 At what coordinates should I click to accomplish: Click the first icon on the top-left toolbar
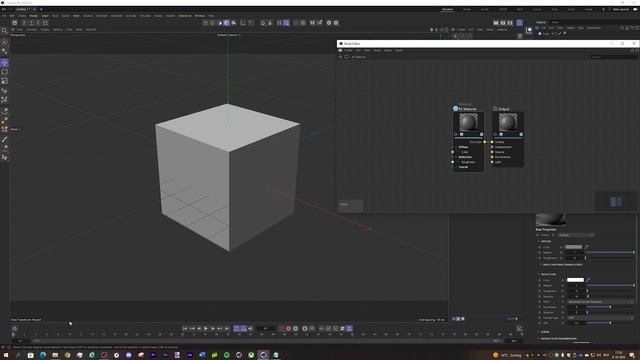click(15, 23)
